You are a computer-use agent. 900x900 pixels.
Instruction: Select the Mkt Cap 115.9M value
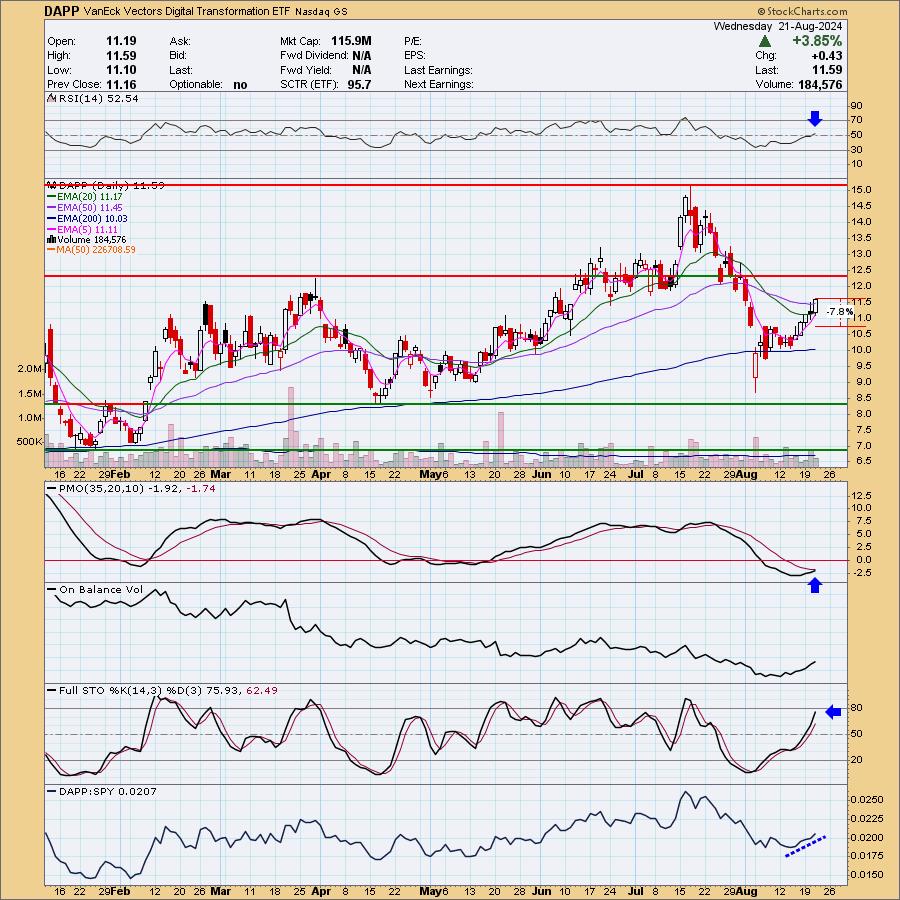[351, 41]
